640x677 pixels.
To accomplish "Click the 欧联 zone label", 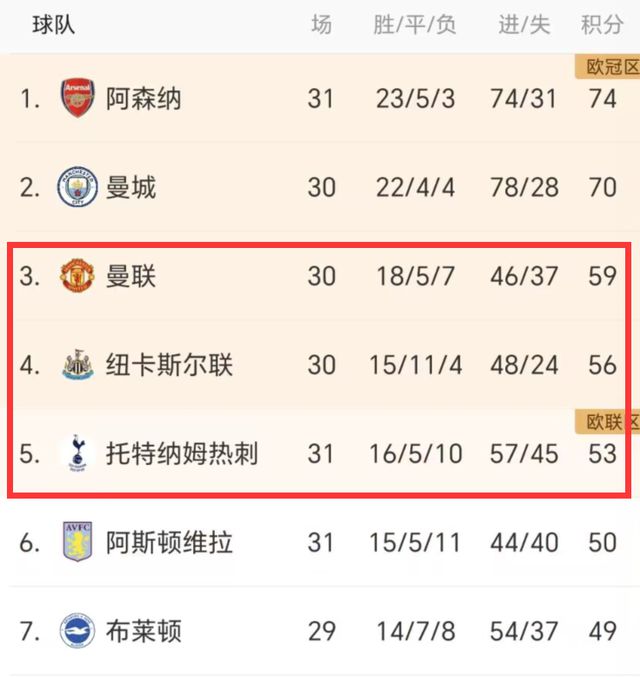I will coord(607,421).
